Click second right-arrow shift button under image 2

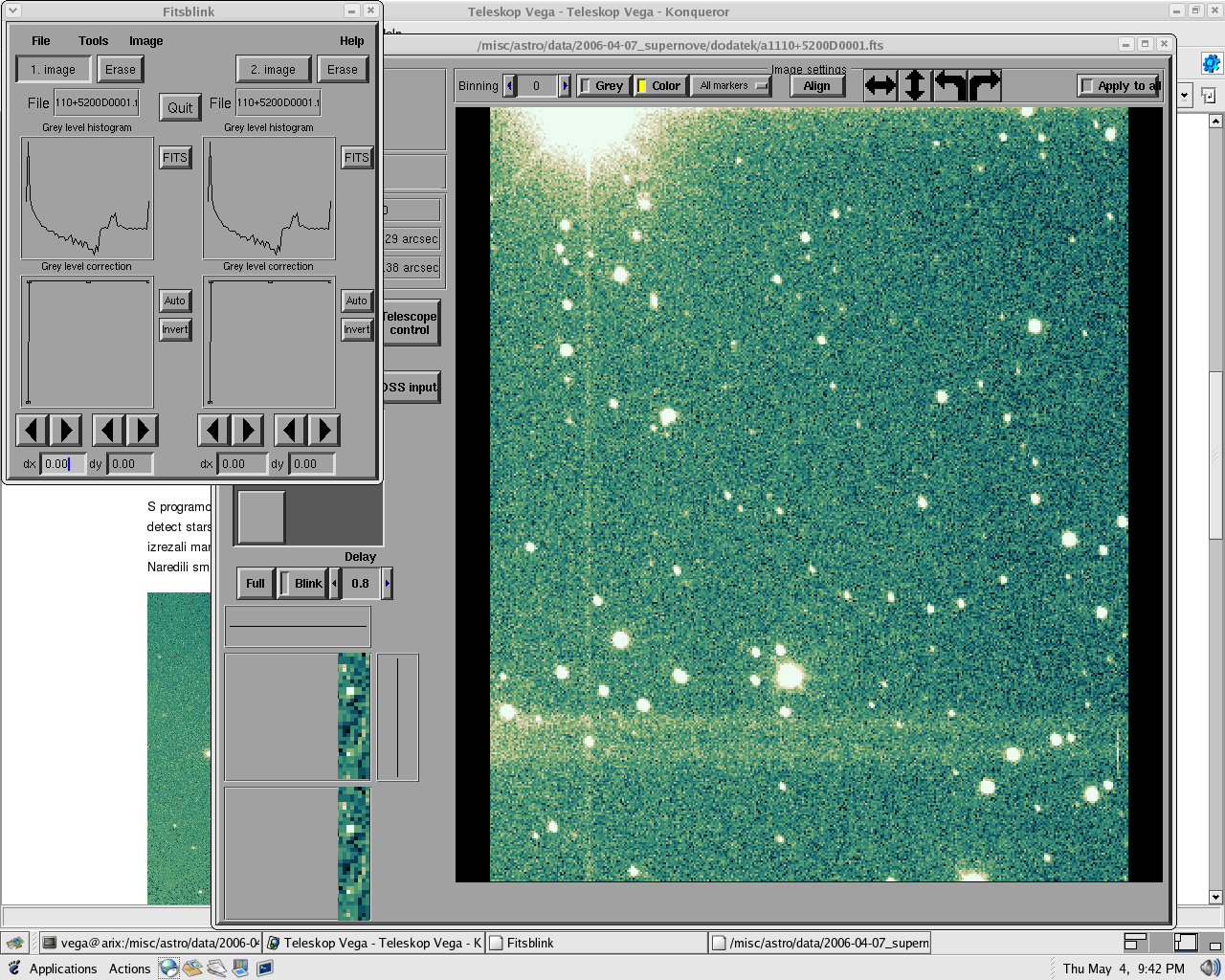coord(324,431)
